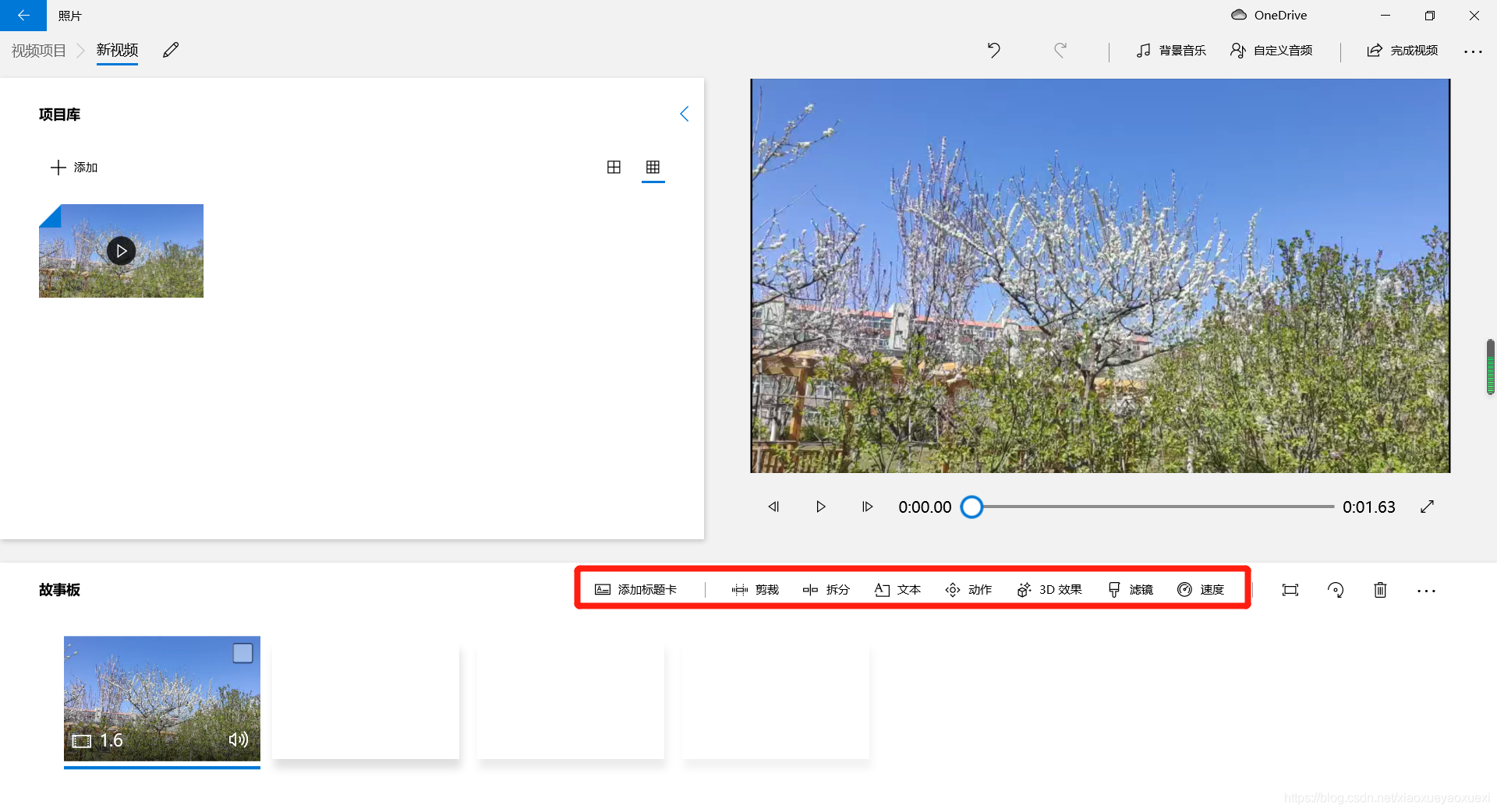This screenshot has width=1497, height=812.
Task: Open the storyboard more options menu
Action: (x=1426, y=591)
